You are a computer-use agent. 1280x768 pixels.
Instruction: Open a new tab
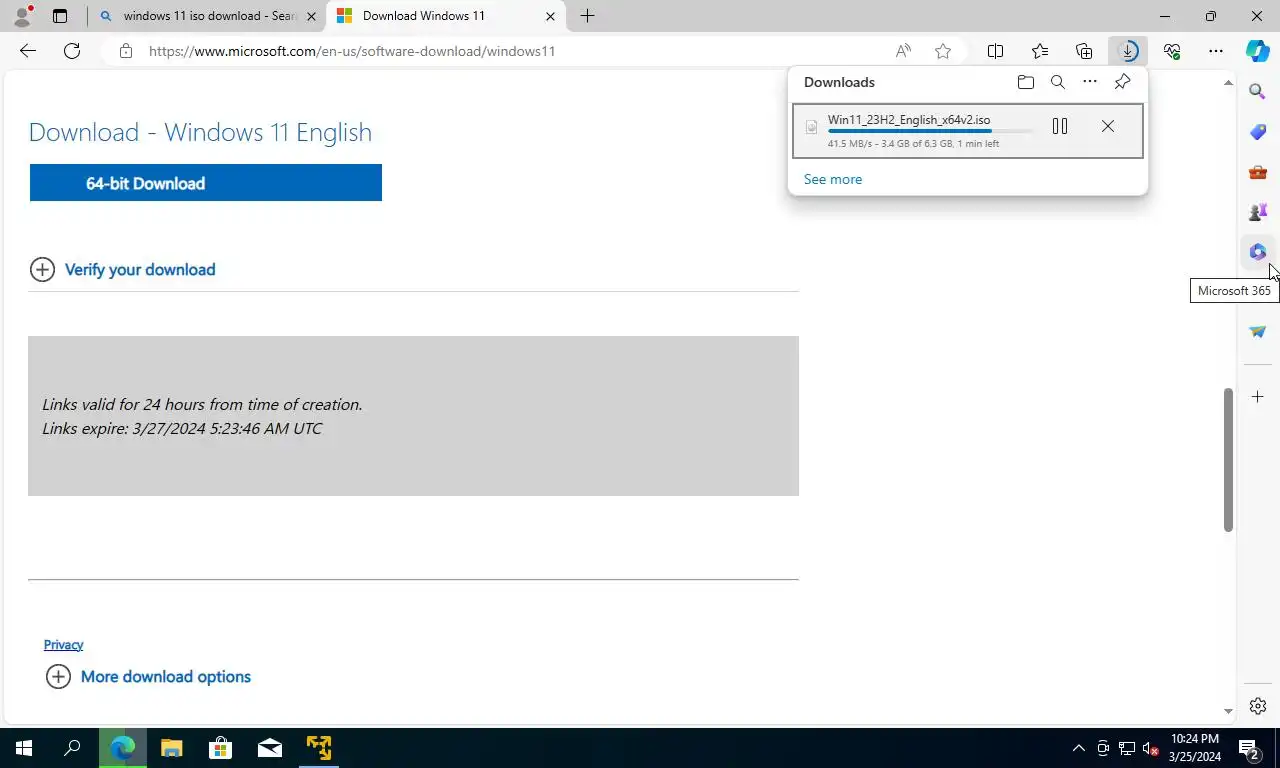click(587, 16)
